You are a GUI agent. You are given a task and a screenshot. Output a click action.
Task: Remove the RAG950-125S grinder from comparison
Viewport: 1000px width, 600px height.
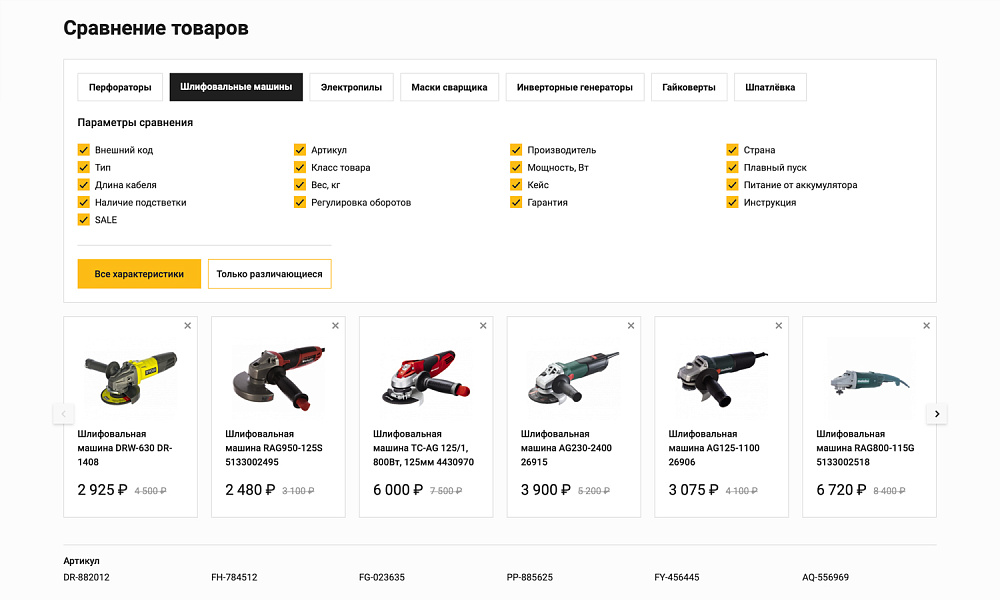(335, 325)
